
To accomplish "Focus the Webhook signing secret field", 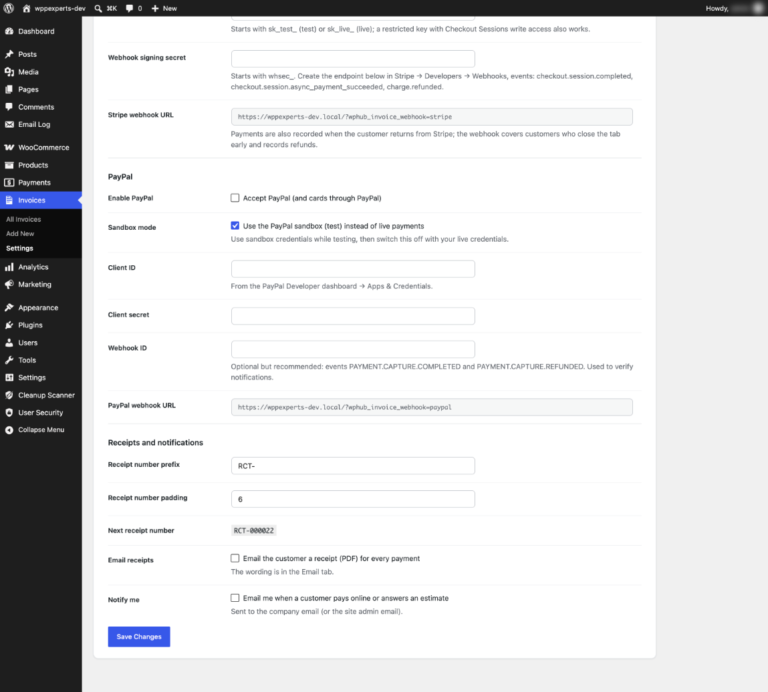I will (x=353, y=59).
